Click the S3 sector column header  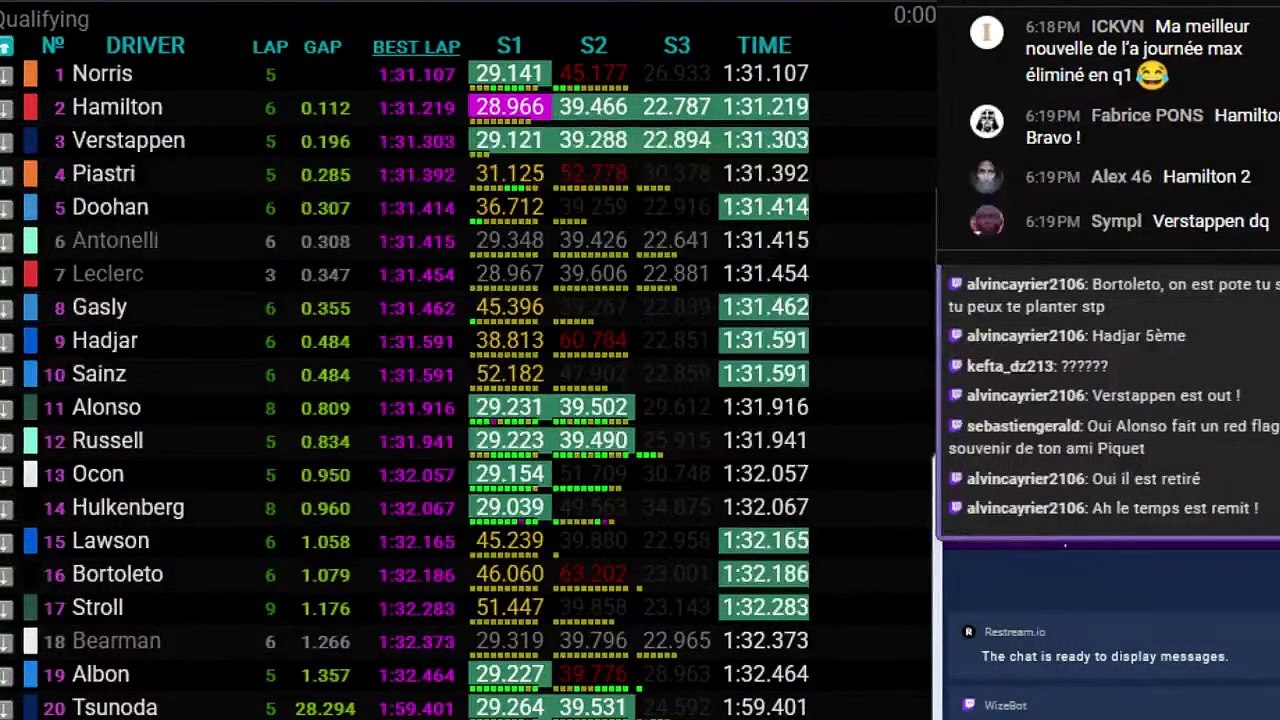coord(677,46)
